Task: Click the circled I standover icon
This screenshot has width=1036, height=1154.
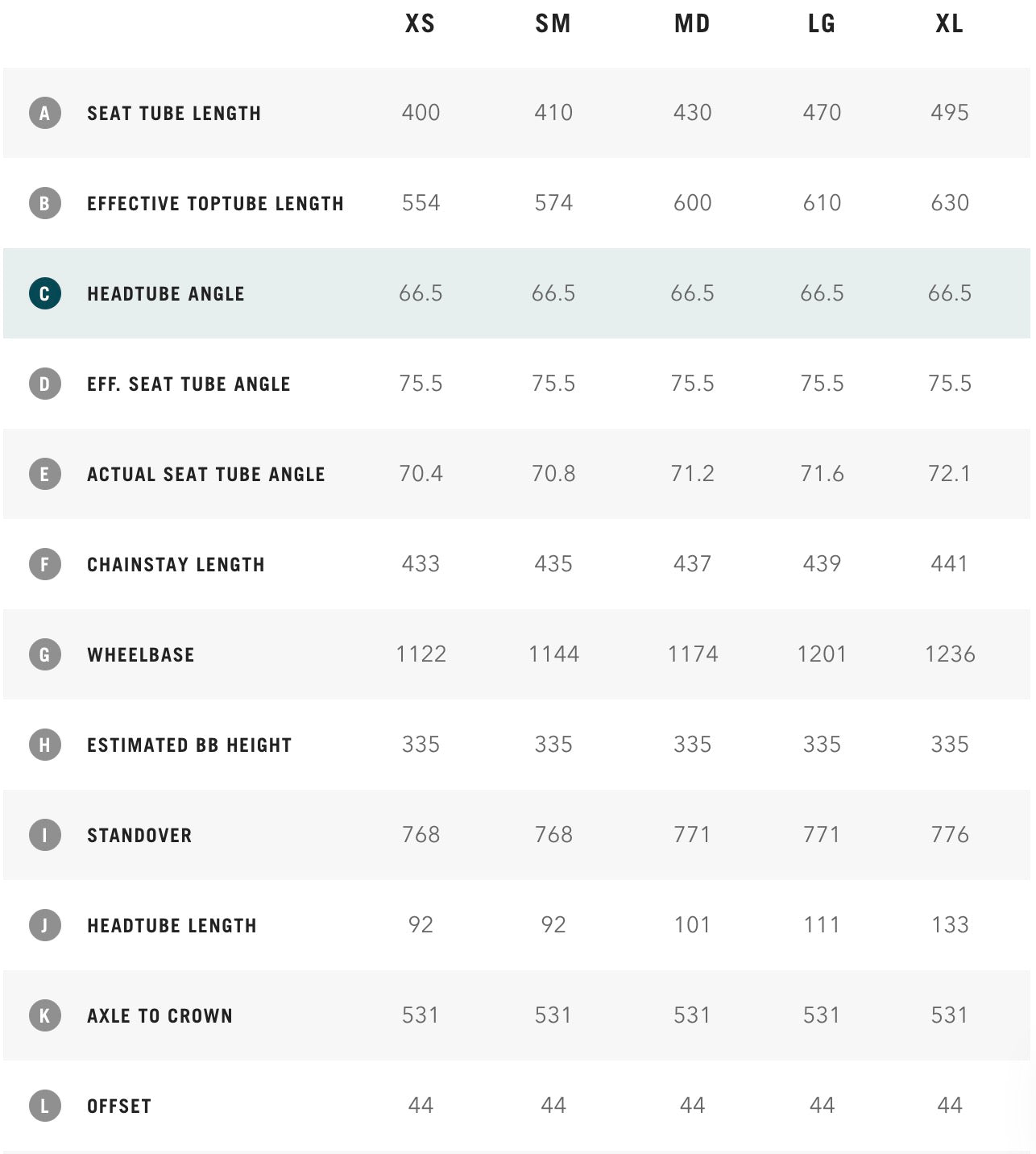Action: point(45,835)
